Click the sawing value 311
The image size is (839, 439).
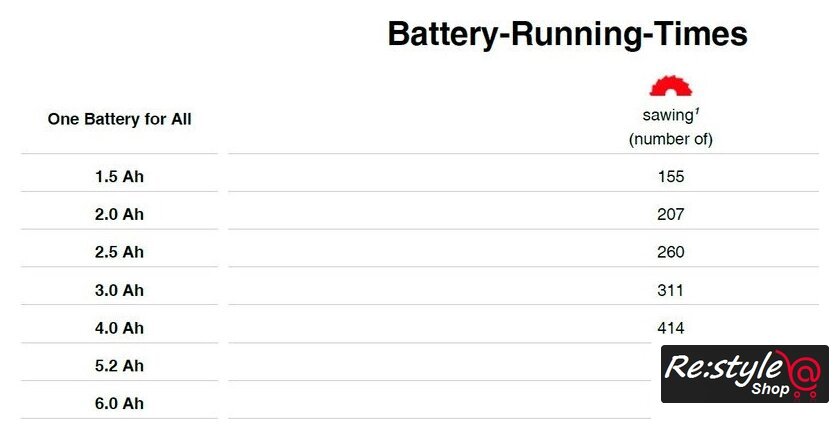670,290
